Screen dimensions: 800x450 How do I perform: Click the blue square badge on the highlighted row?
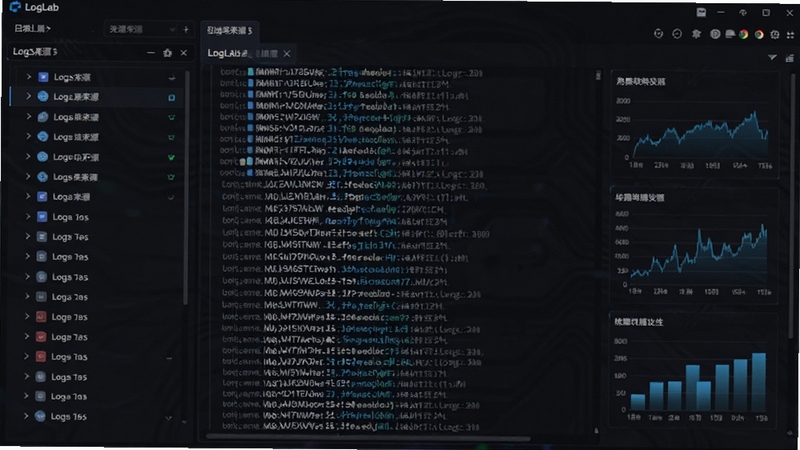point(171,97)
